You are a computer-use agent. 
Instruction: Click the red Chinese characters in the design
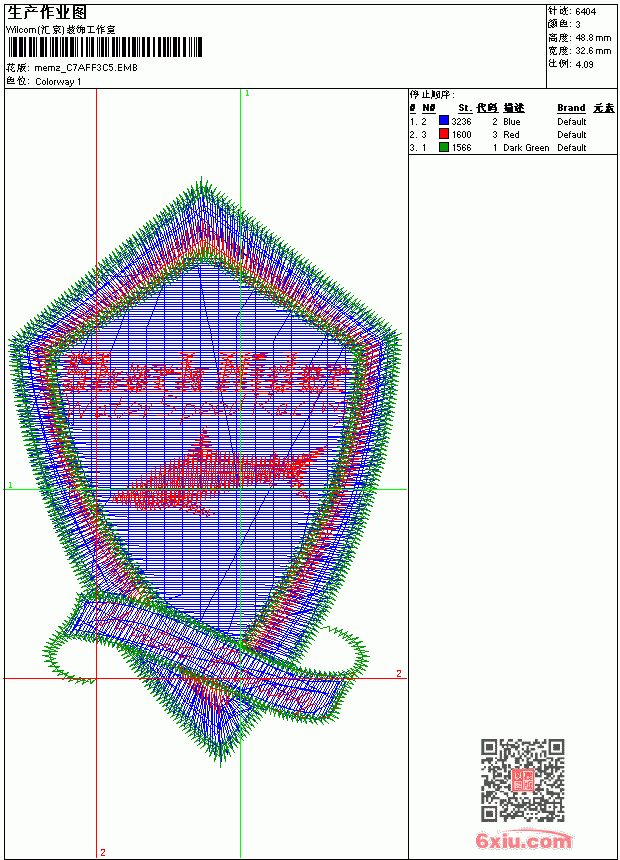(x=206, y=372)
